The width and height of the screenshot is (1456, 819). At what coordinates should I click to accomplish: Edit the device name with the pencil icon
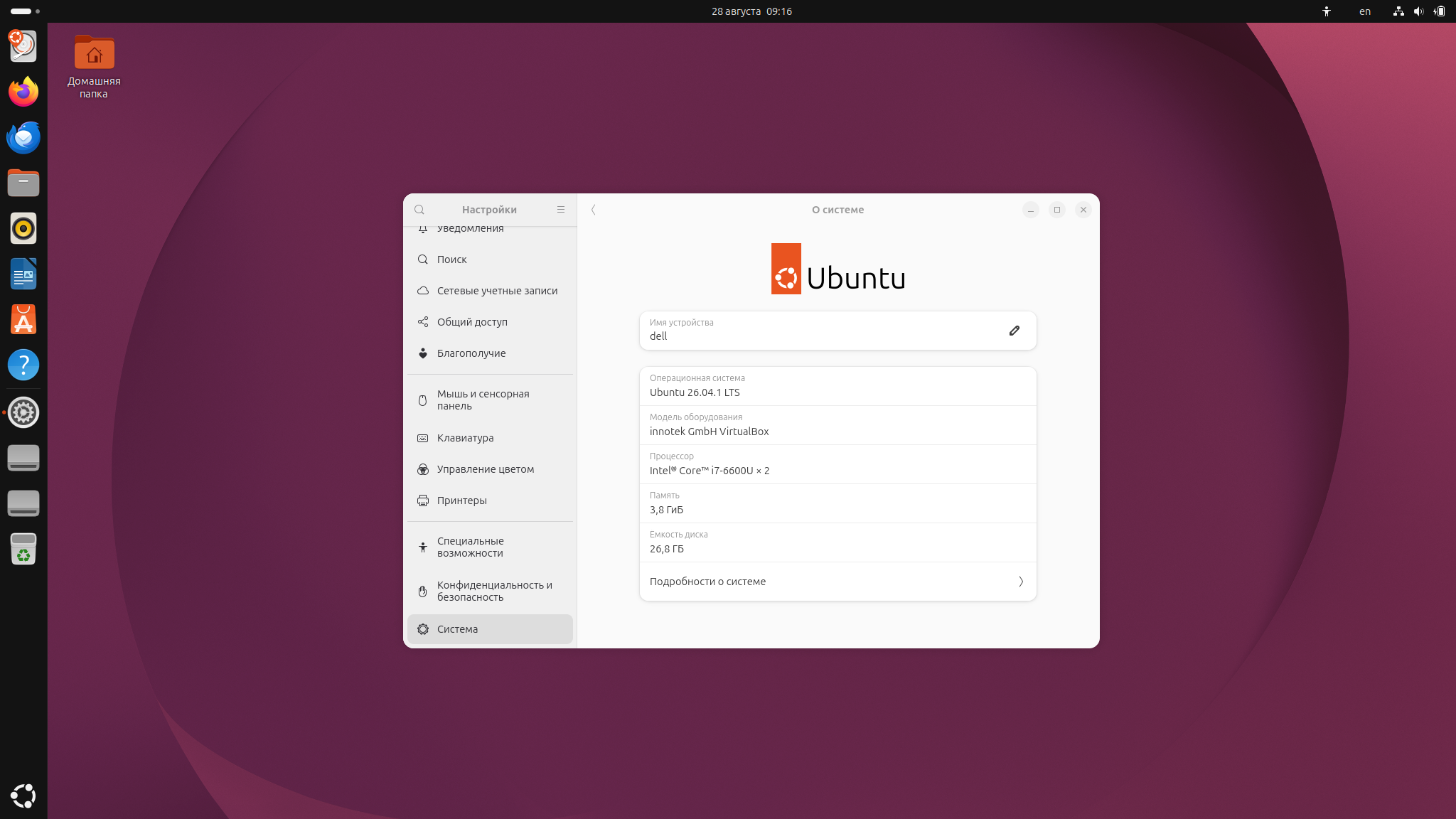point(1015,331)
